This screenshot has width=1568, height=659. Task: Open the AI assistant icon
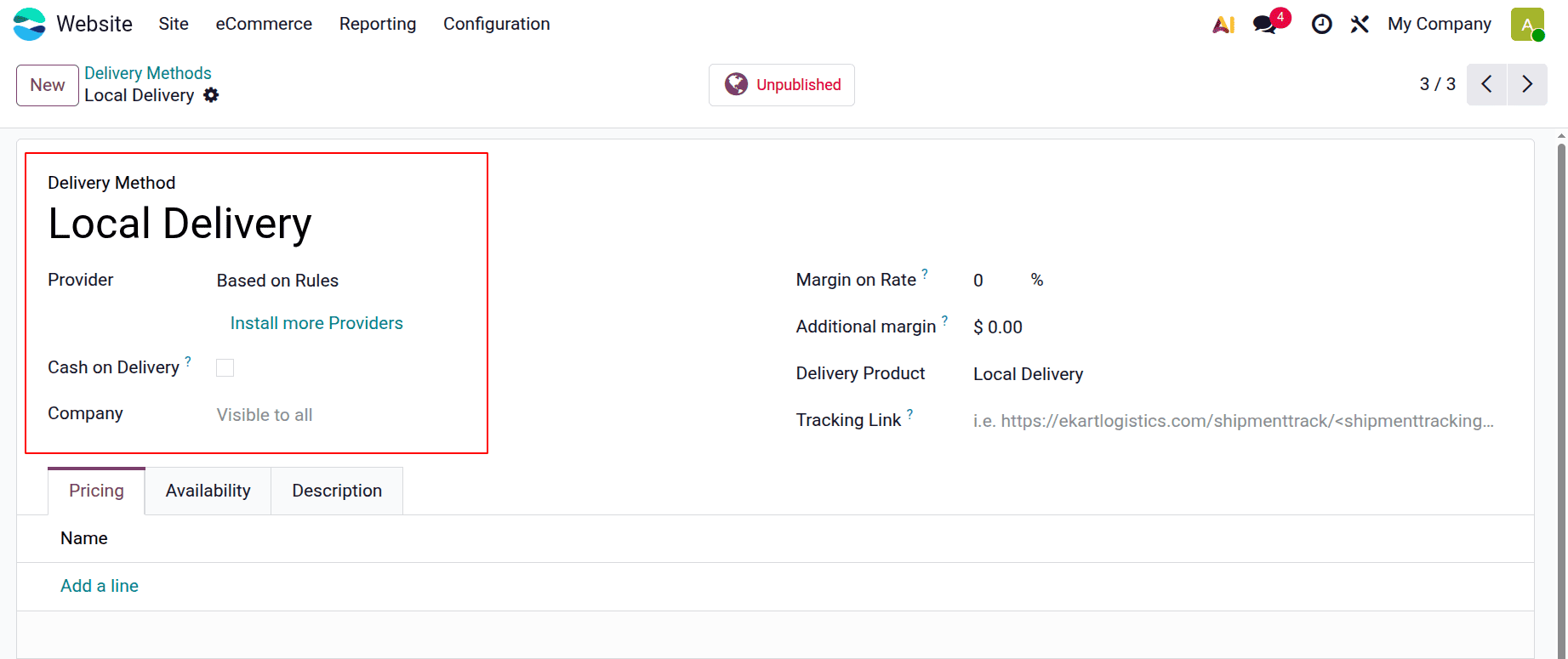coord(1223,25)
